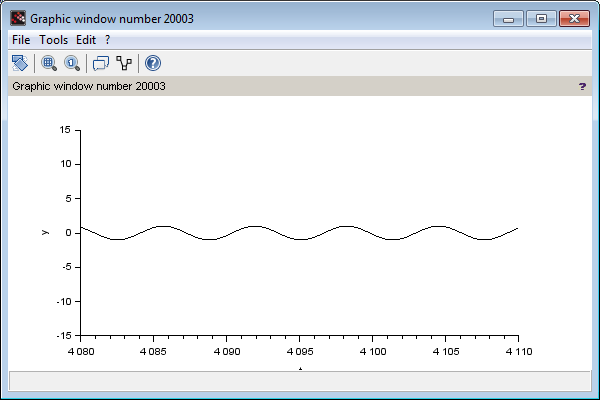Click the purple question mark on info bar
This screenshot has height=400, width=600.
[582, 87]
